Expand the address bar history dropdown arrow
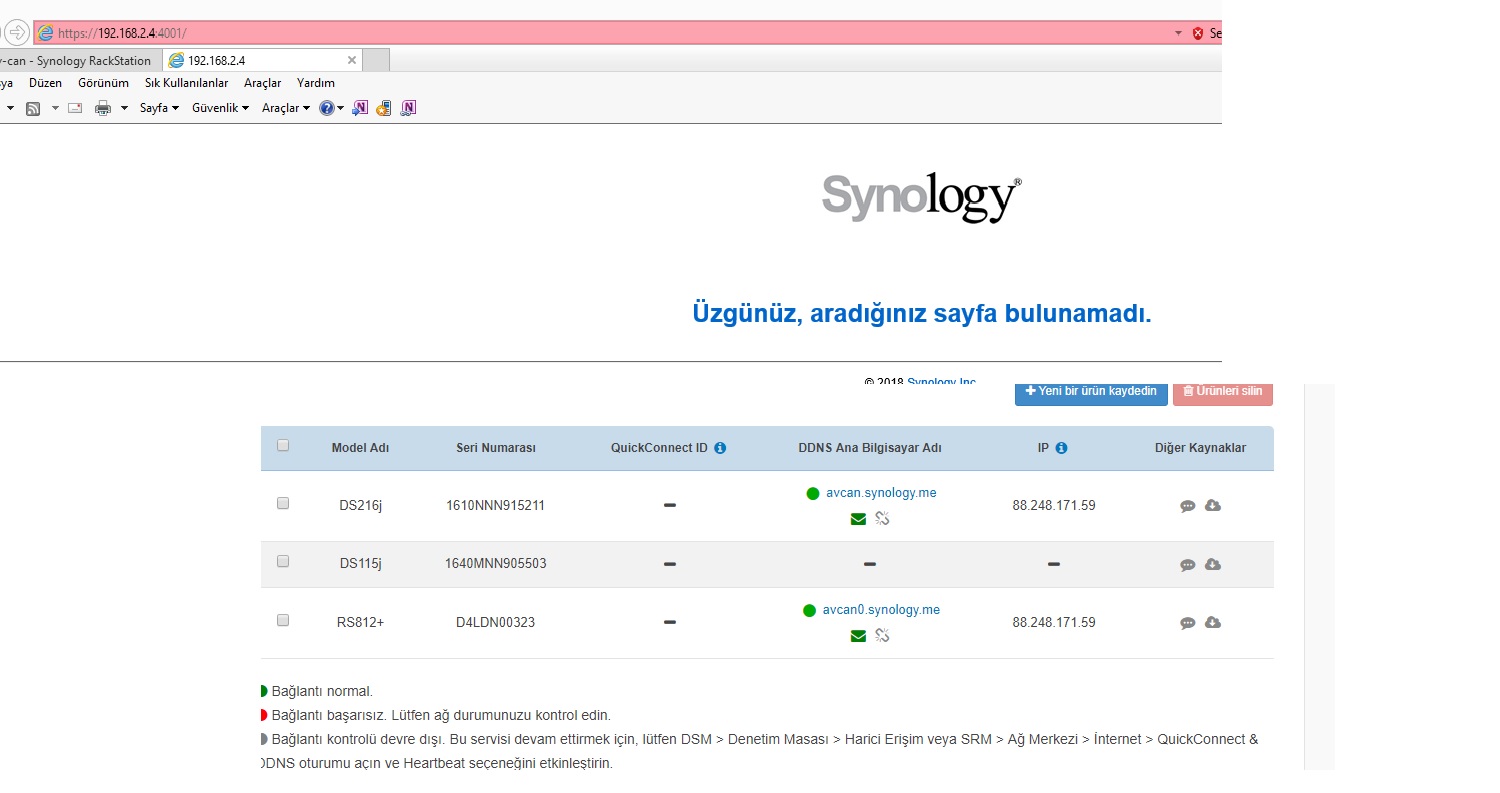The image size is (1500, 793). (x=1178, y=33)
